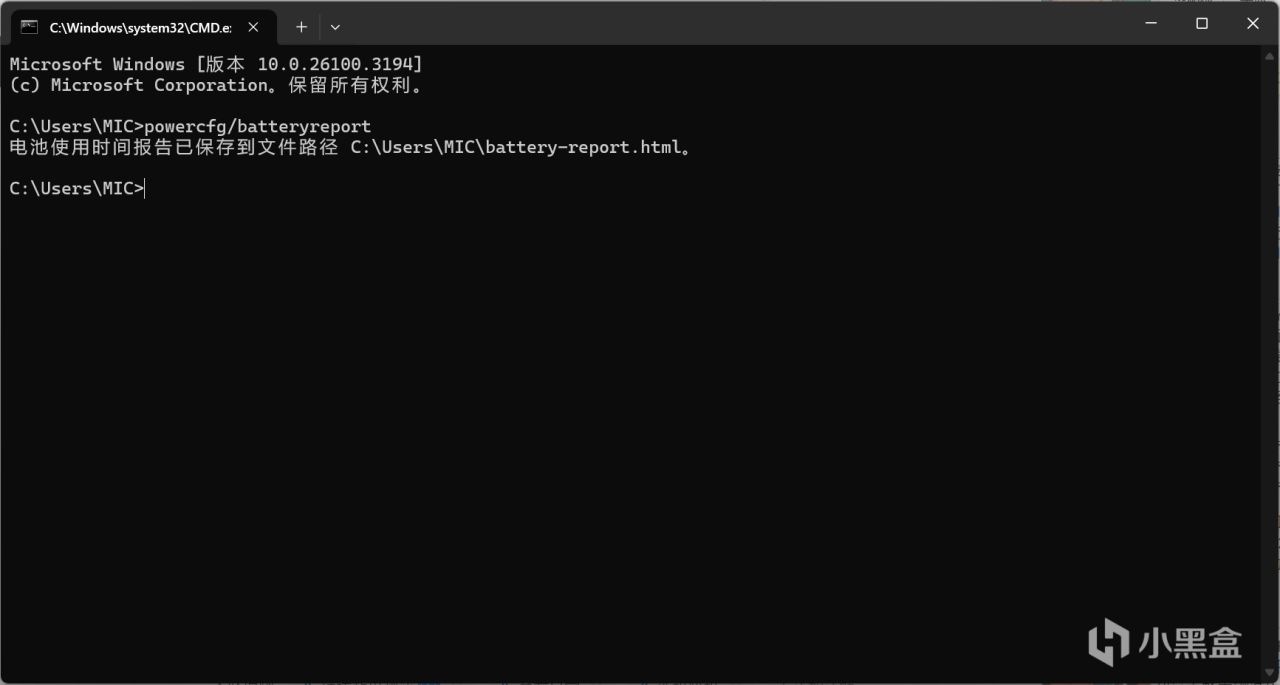Maximize the terminal window

click(1202, 23)
